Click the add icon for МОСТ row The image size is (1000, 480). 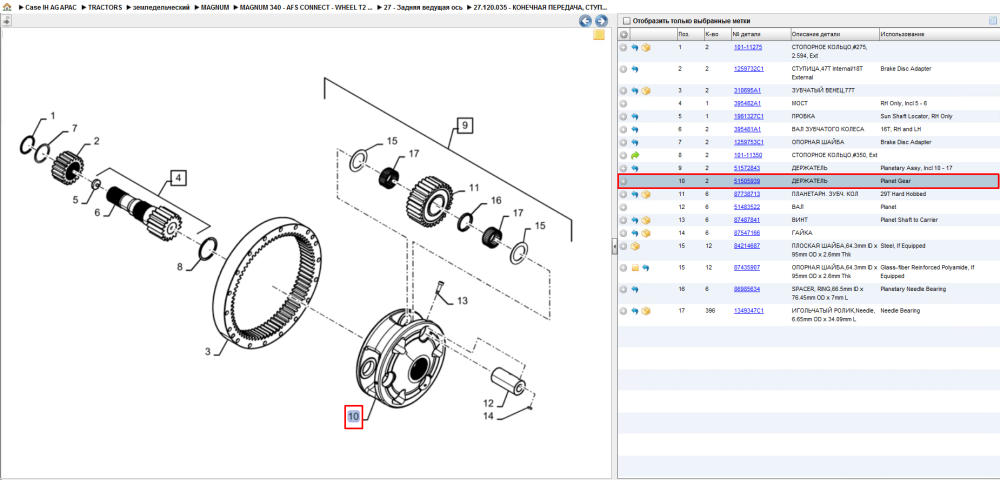click(624, 103)
